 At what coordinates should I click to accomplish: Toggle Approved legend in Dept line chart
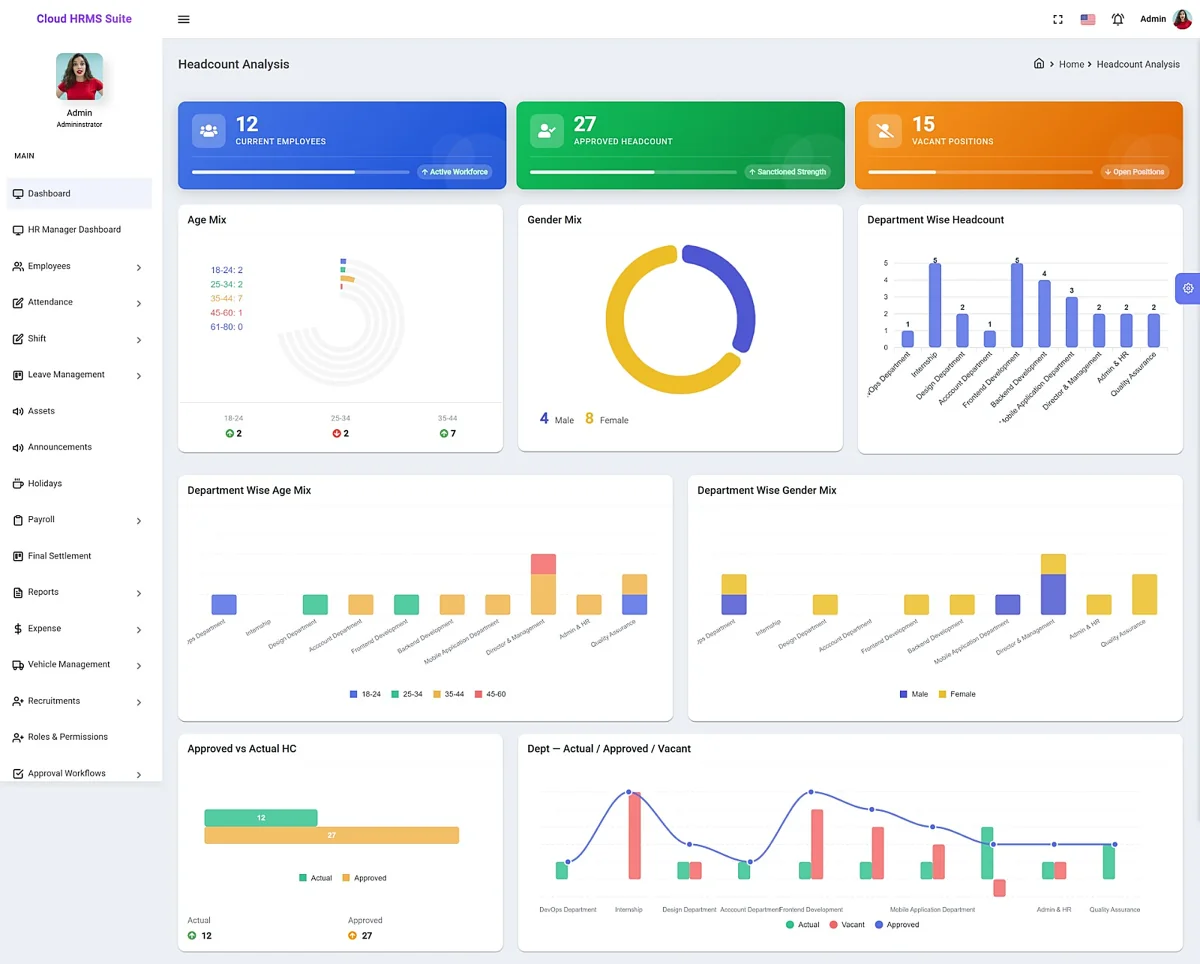pyautogui.click(x=897, y=925)
